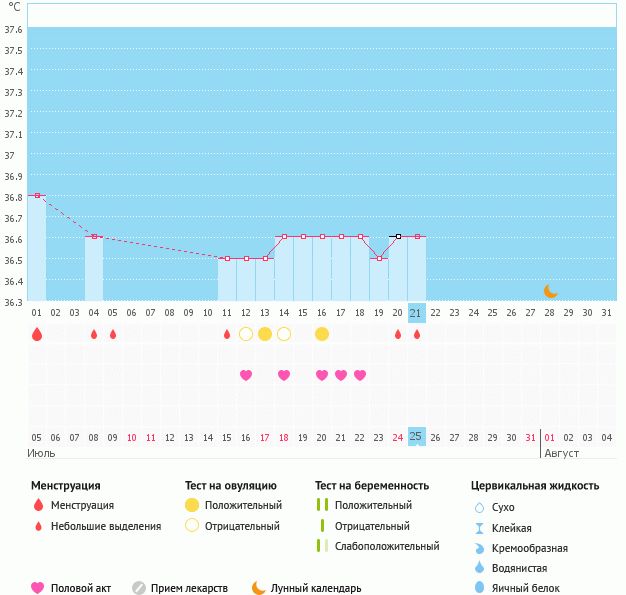
Task: Click the blue drop icon beside Яичный белок
Action: (480, 588)
